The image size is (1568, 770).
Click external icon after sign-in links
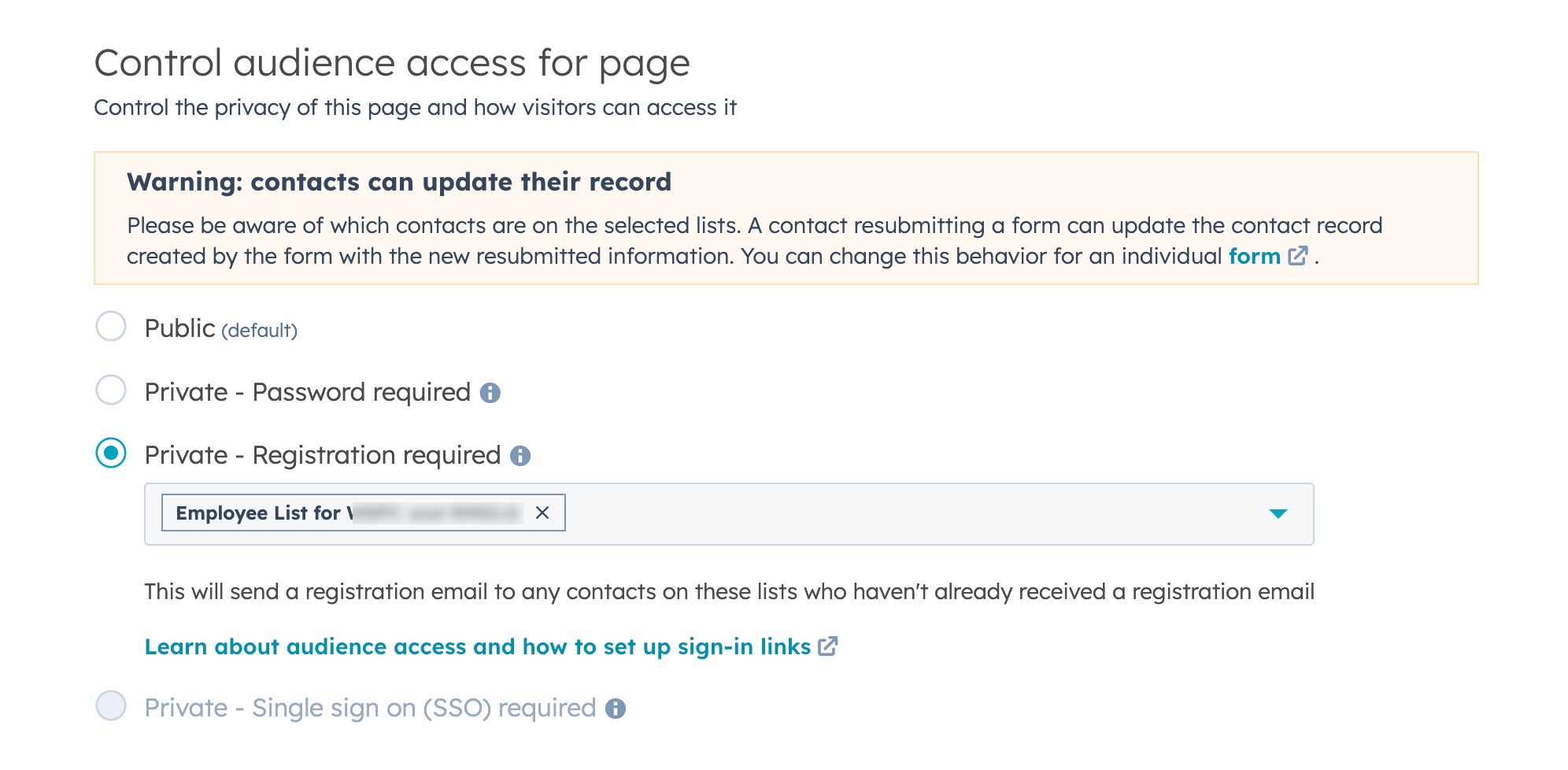point(828,646)
